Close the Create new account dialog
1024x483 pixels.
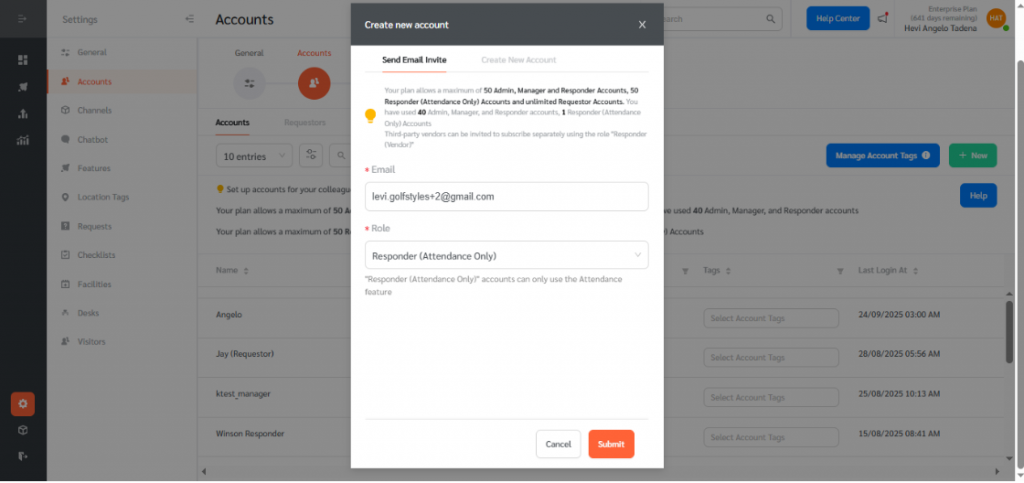(x=642, y=25)
